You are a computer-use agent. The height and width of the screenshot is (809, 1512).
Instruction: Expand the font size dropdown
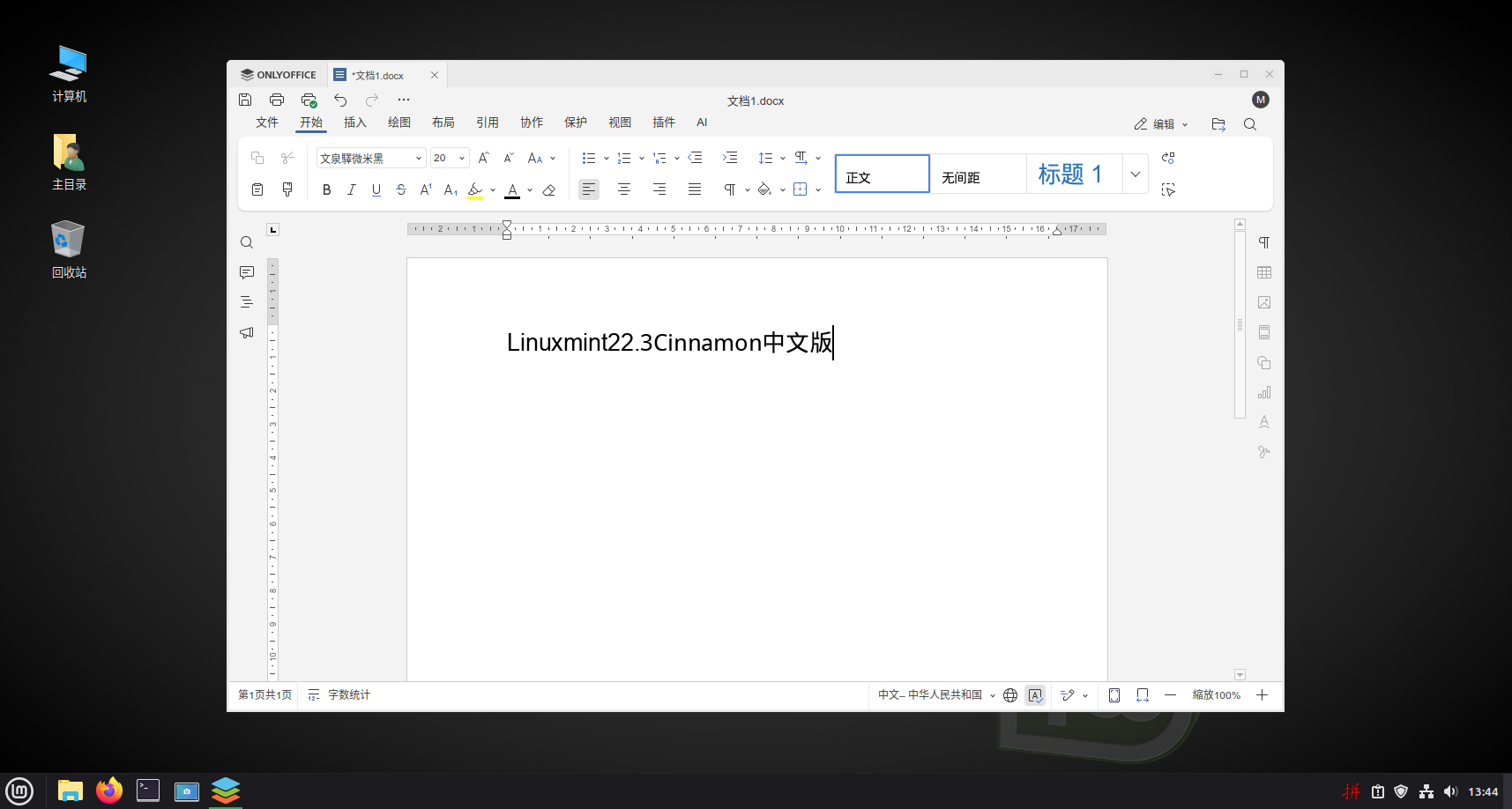coord(461,159)
